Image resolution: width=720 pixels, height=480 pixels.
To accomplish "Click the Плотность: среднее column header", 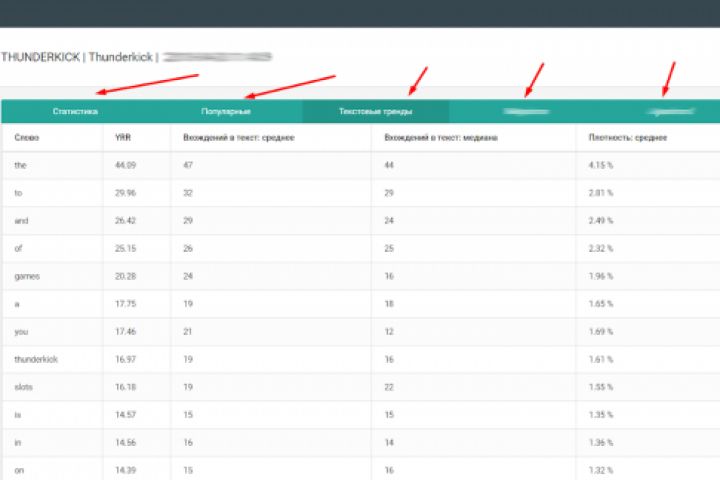I will tap(628, 137).
